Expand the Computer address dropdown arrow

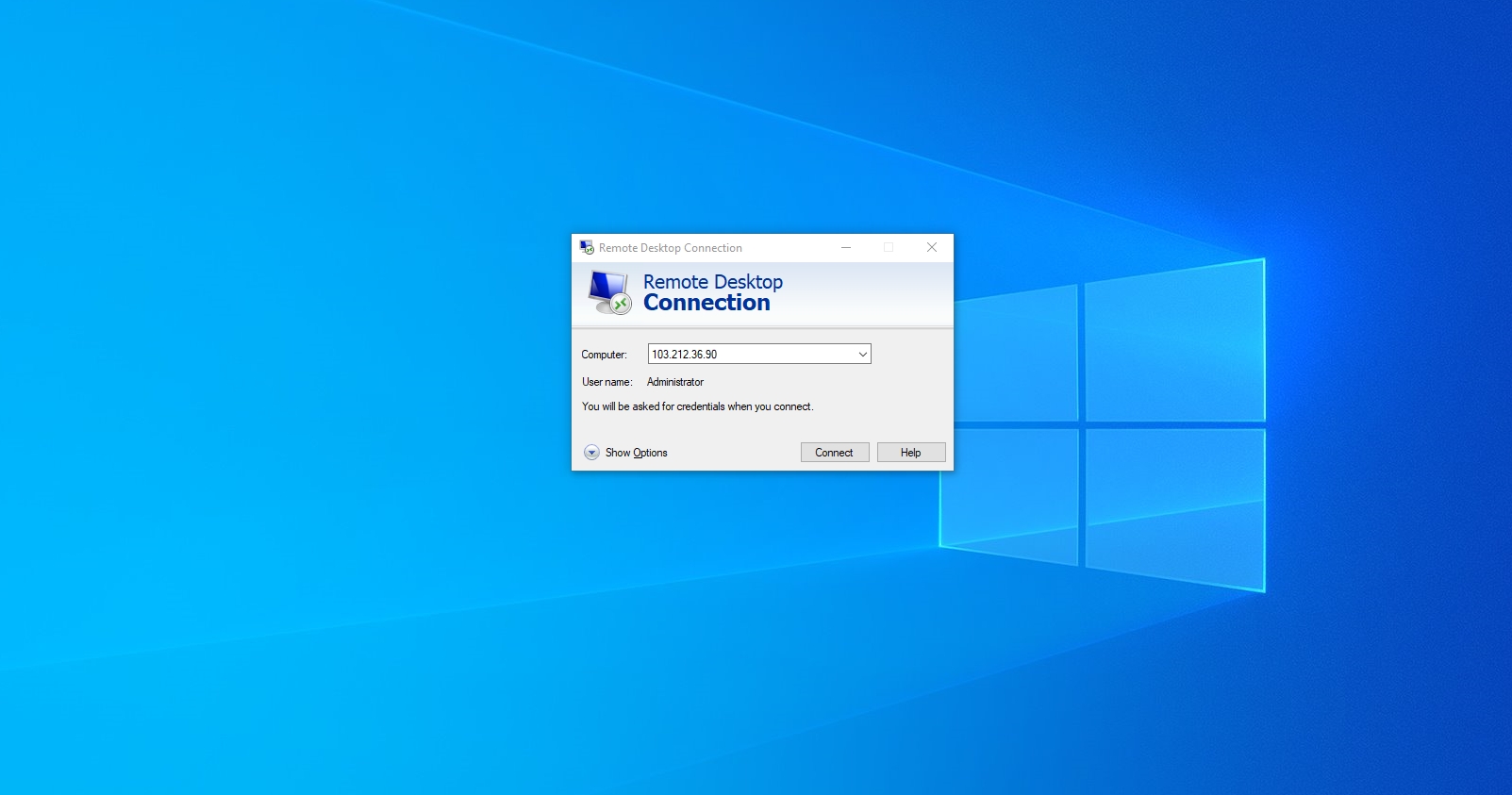pyautogui.click(x=862, y=355)
